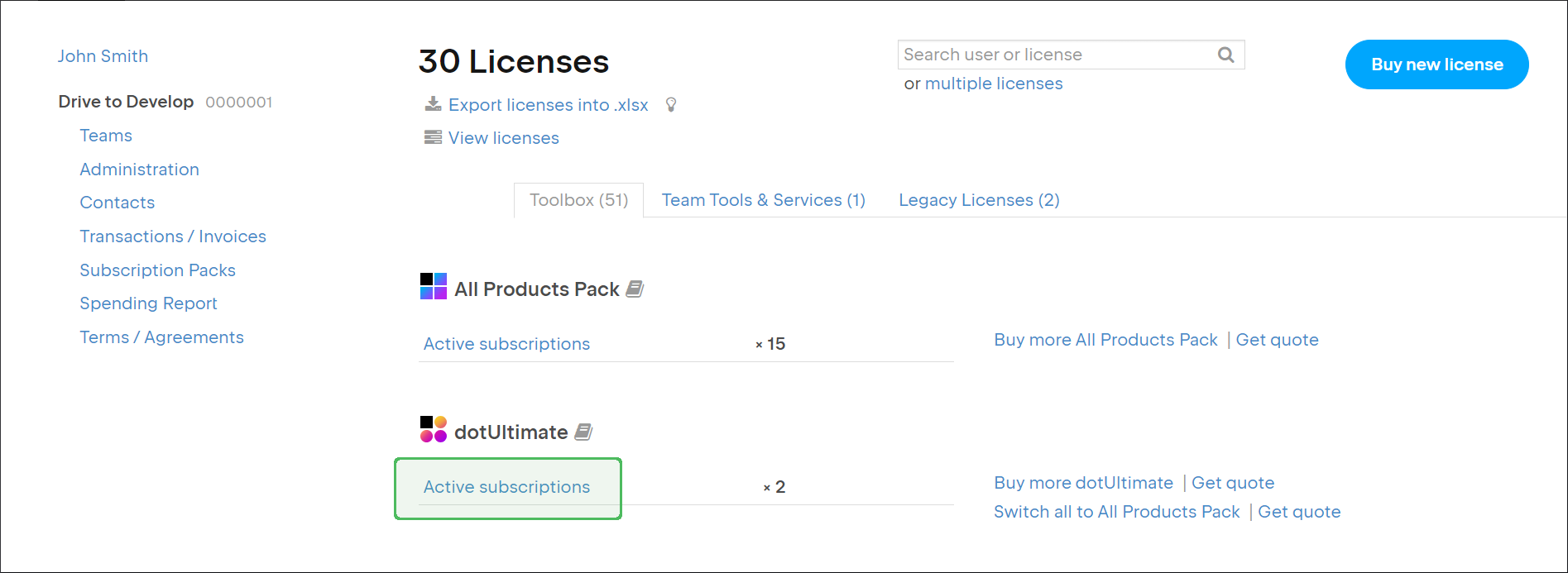Click book icon next to dotUltimate
Screen dimensions: 1568x573
583,432
